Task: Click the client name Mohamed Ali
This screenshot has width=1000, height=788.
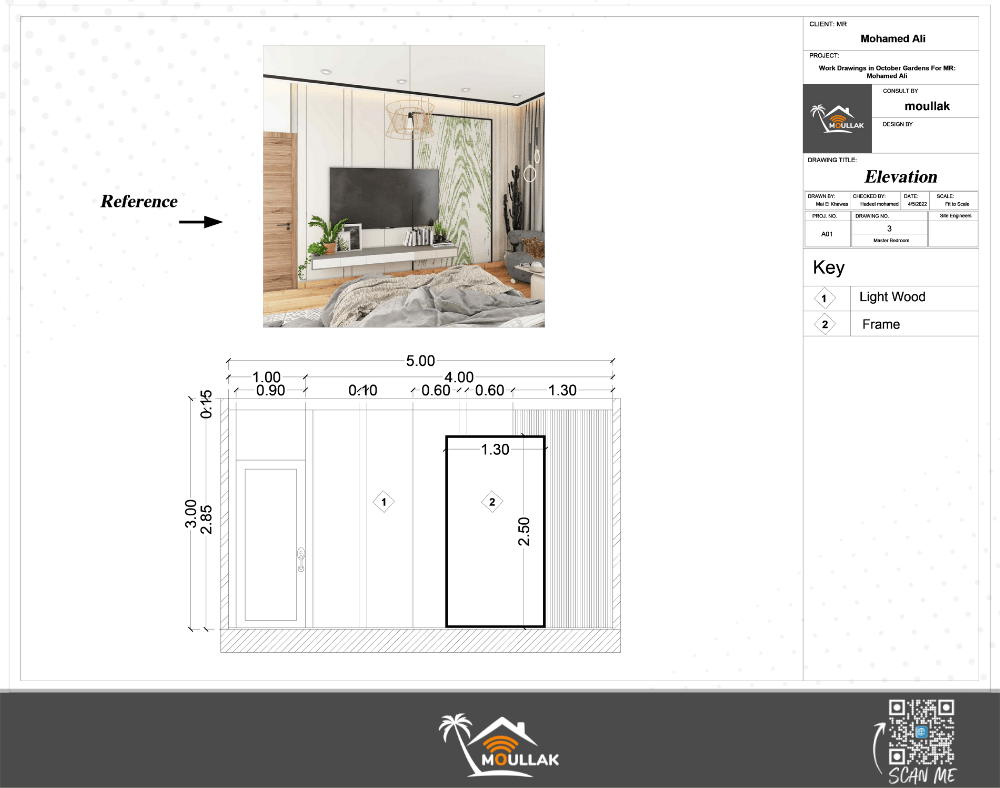Action: click(890, 40)
